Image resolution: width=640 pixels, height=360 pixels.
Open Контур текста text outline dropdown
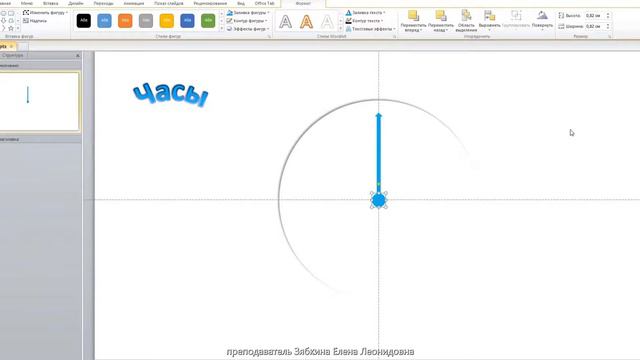[364, 20]
